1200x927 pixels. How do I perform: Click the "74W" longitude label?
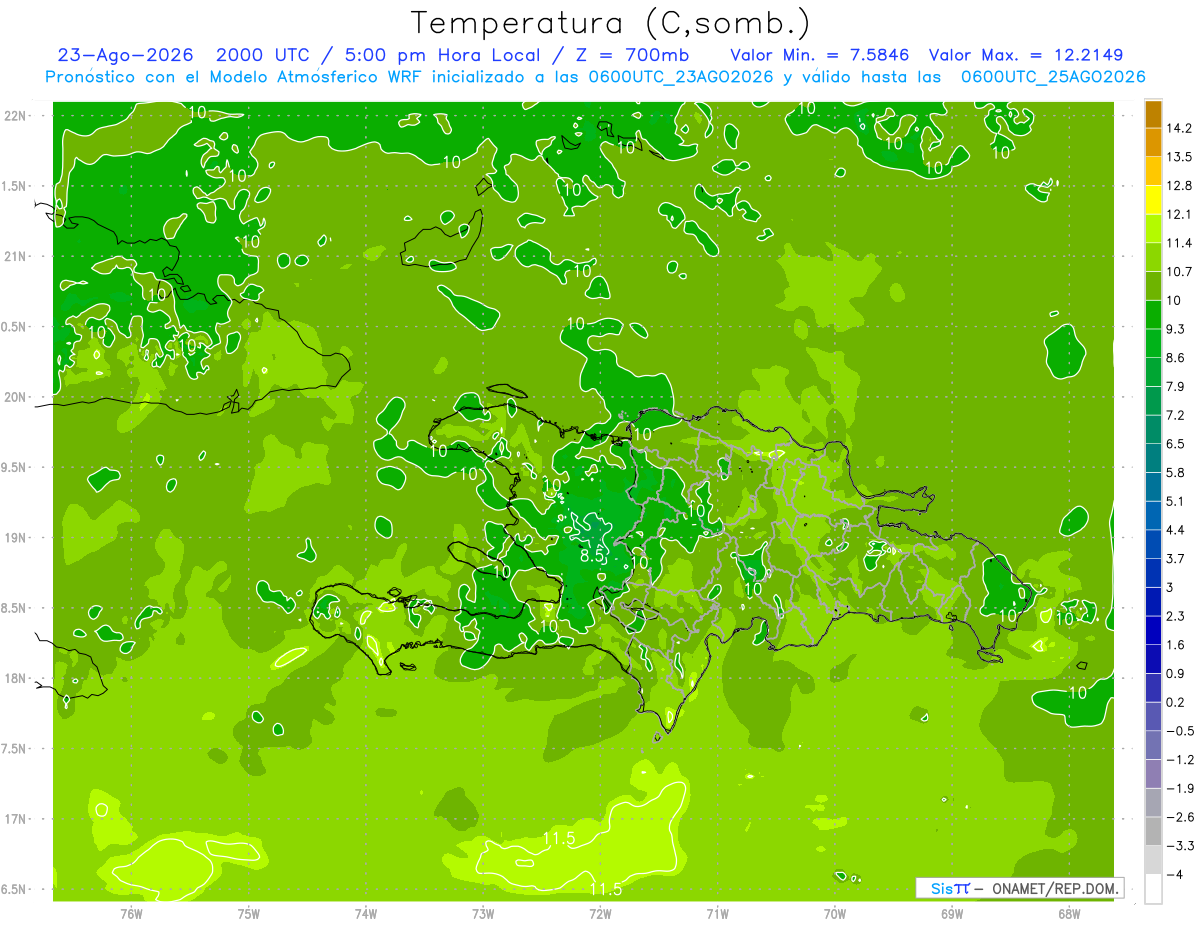[366, 914]
